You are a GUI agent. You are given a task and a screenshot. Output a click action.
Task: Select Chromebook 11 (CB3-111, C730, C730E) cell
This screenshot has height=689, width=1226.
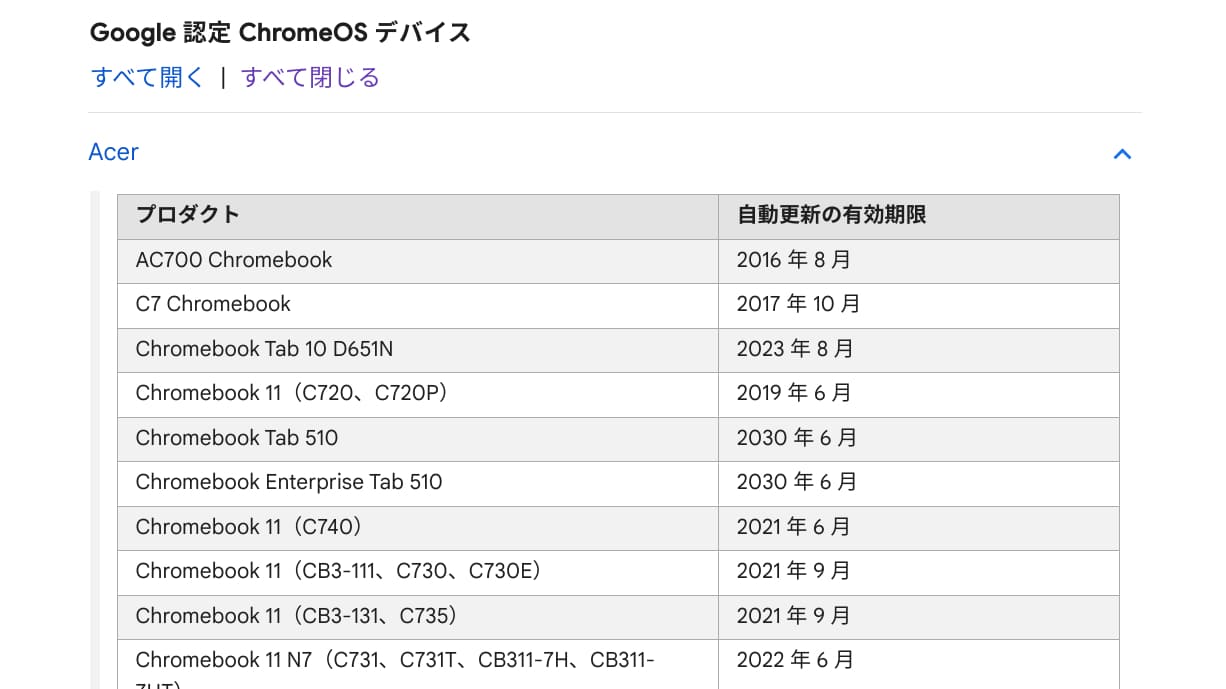pos(418,572)
